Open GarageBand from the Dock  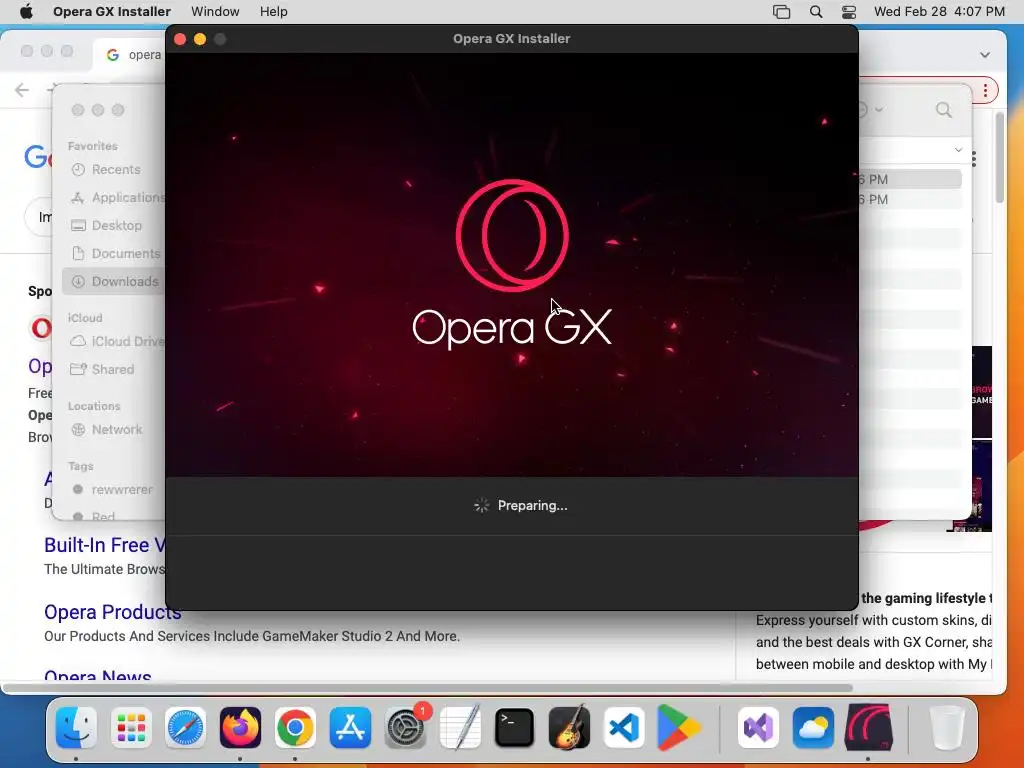pos(569,728)
